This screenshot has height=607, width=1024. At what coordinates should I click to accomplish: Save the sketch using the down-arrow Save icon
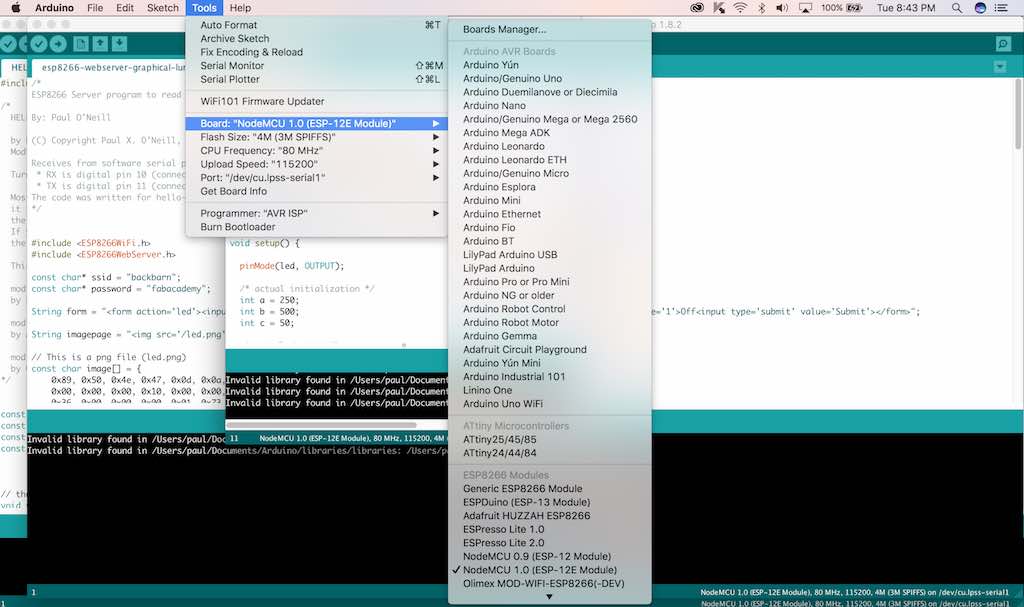(x=119, y=44)
